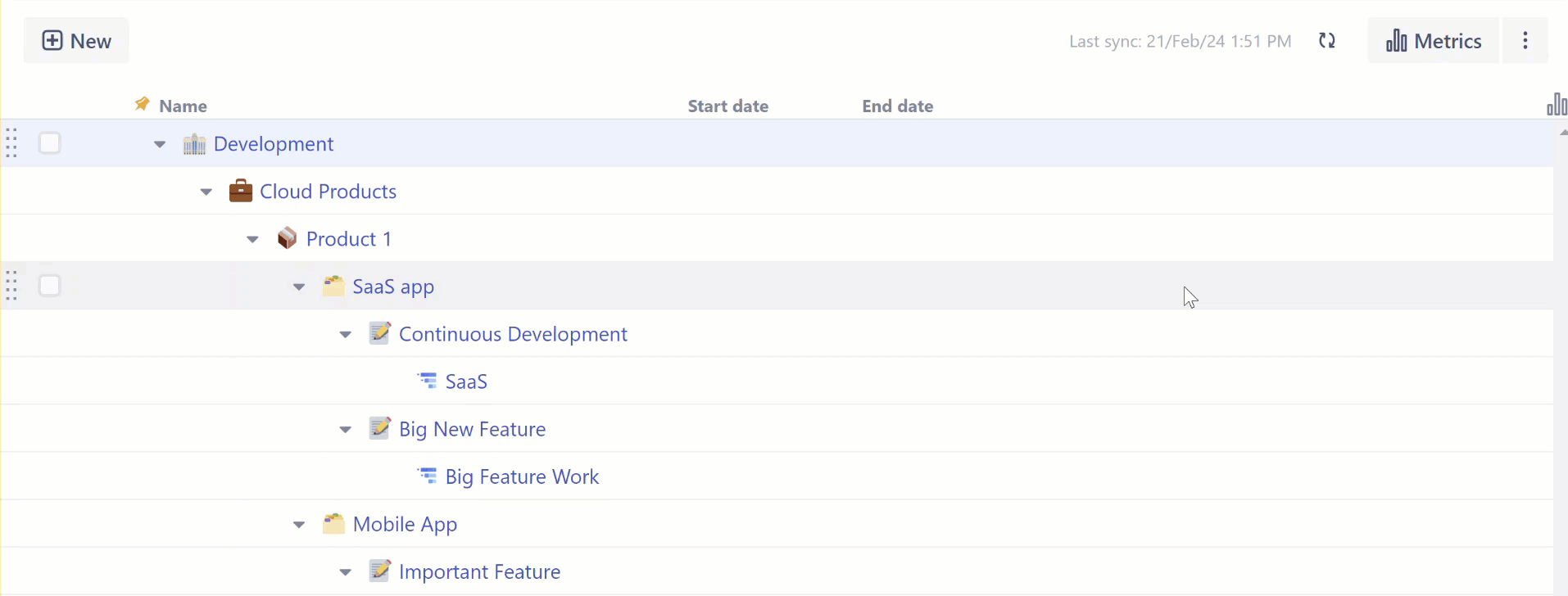
Task: Collapse the Mobile App node
Action: click(299, 525)
